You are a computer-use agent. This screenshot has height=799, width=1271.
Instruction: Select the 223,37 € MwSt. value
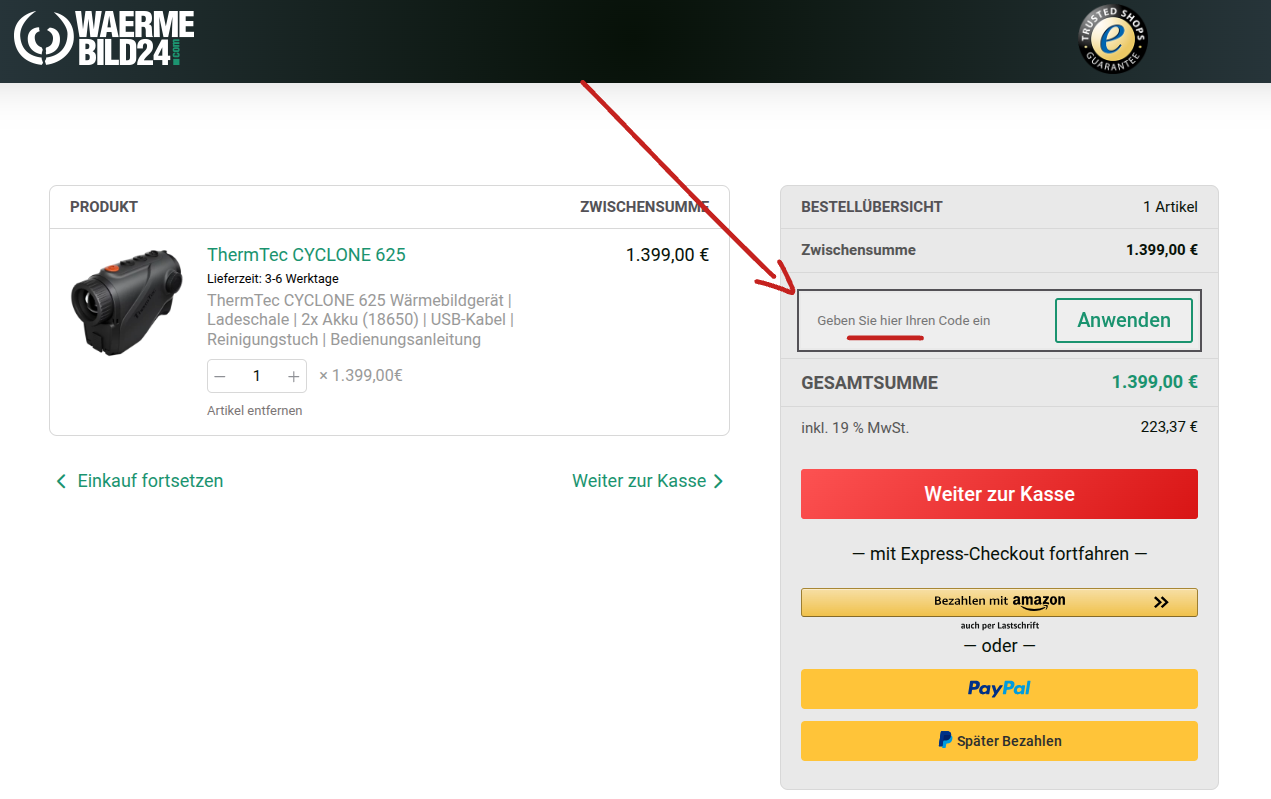[1169, 427]
